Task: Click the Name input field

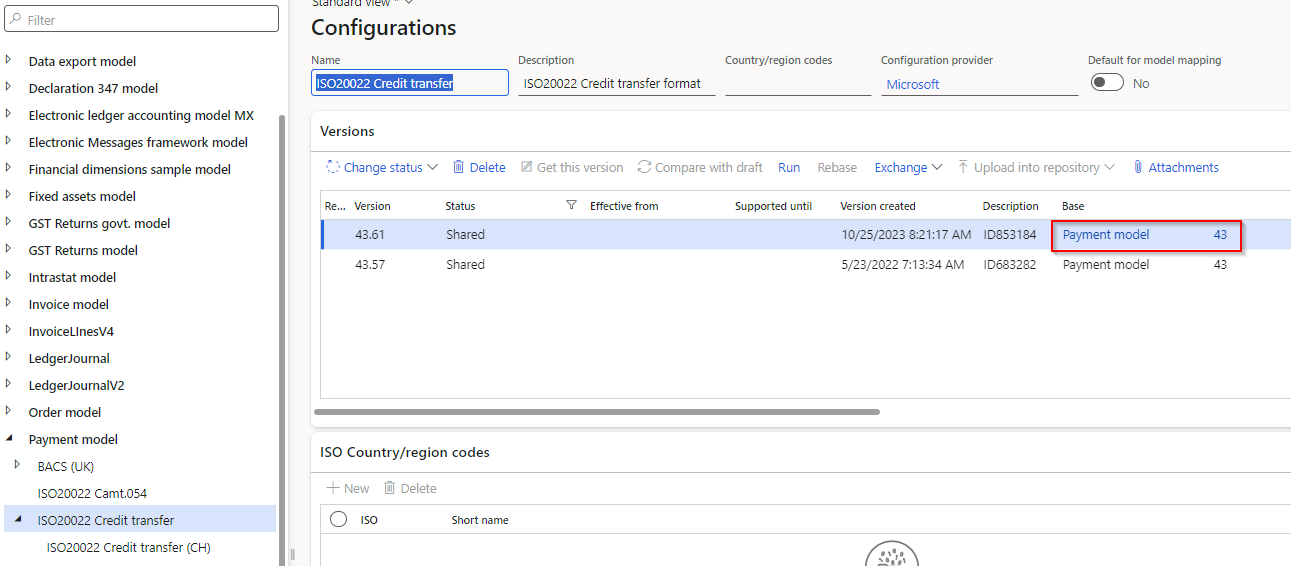Action: coord(410,83)
